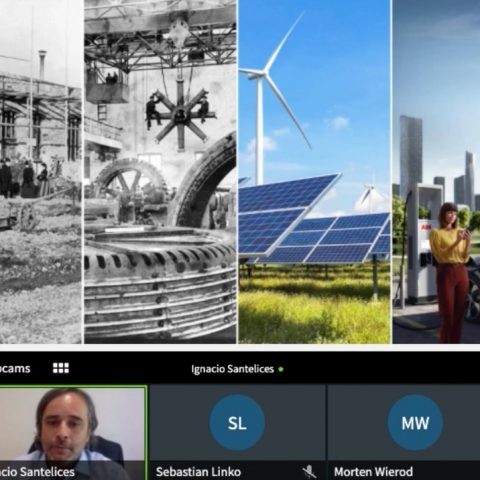Open the Webcams panel label

point(15,368)
